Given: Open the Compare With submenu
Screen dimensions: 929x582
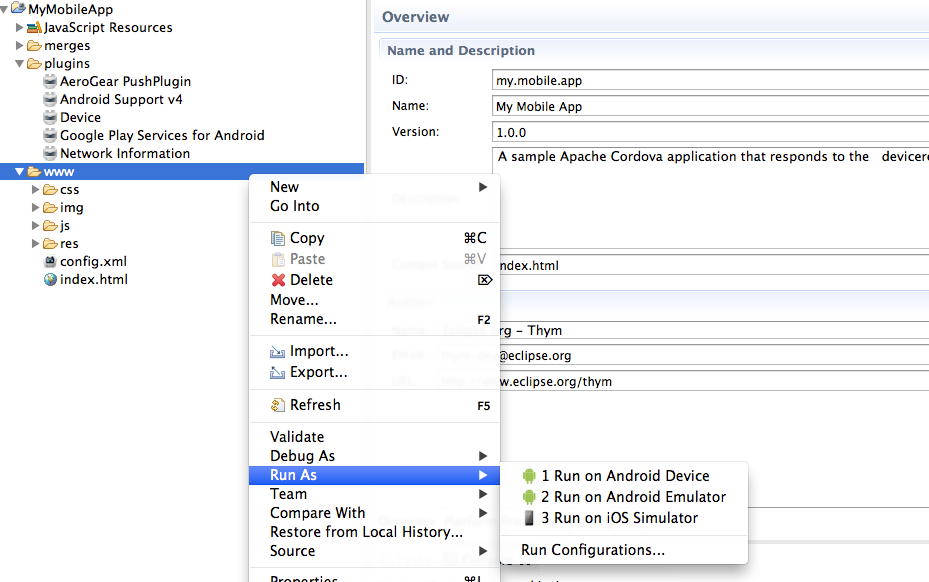Looking at the screenshot, I should tap(374, 513).
